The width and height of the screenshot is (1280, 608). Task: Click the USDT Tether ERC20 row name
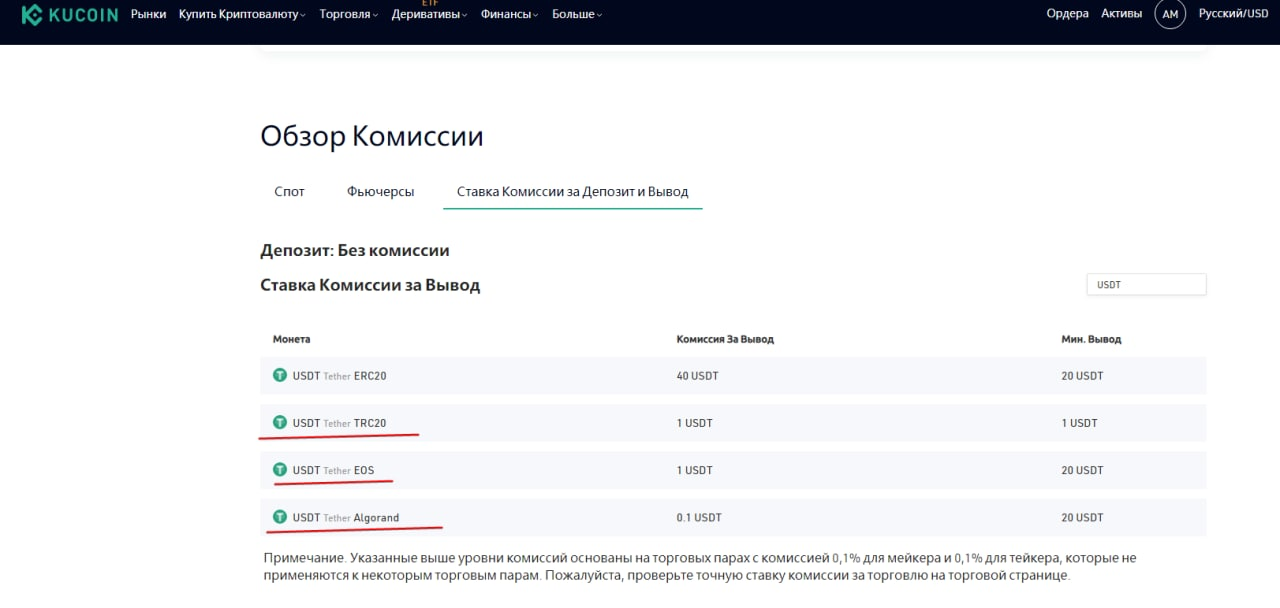click(339, 376)
